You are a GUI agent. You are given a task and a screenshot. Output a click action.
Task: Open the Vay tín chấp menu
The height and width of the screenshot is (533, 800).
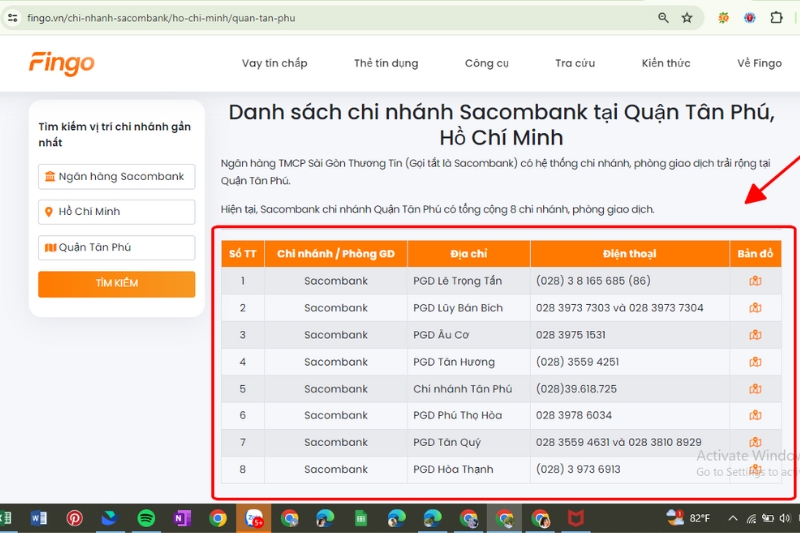pyautogui.click(x=274, y=63)
